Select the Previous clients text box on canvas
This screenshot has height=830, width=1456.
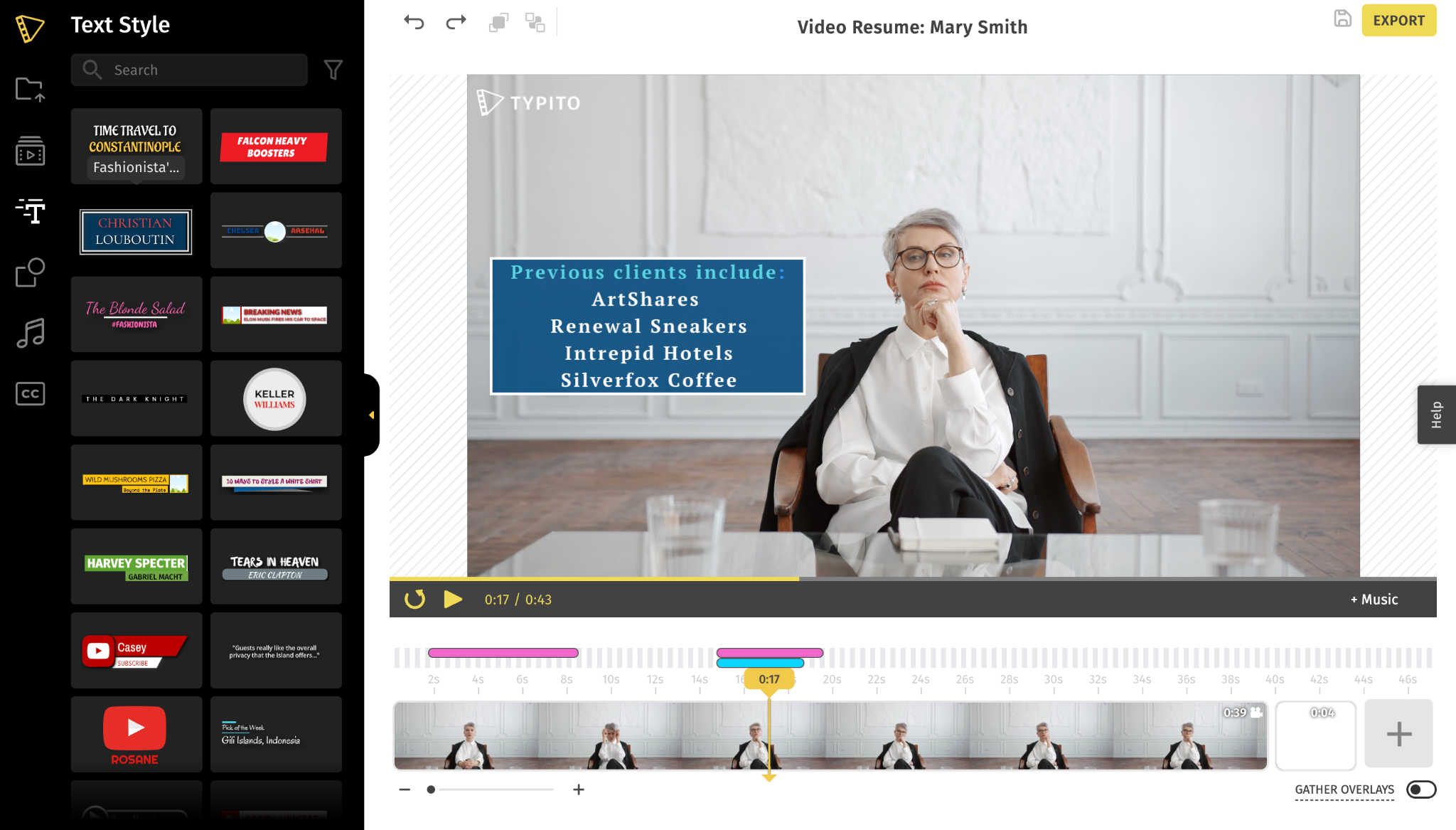(x=648, y=326)
